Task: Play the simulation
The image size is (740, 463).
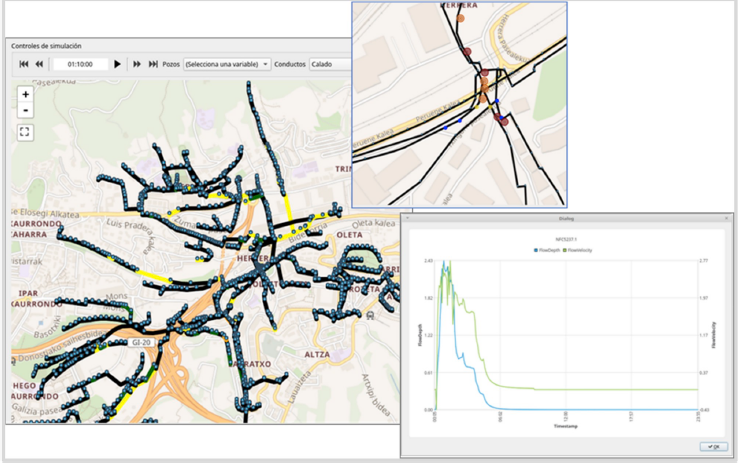Action: (117, 64)
